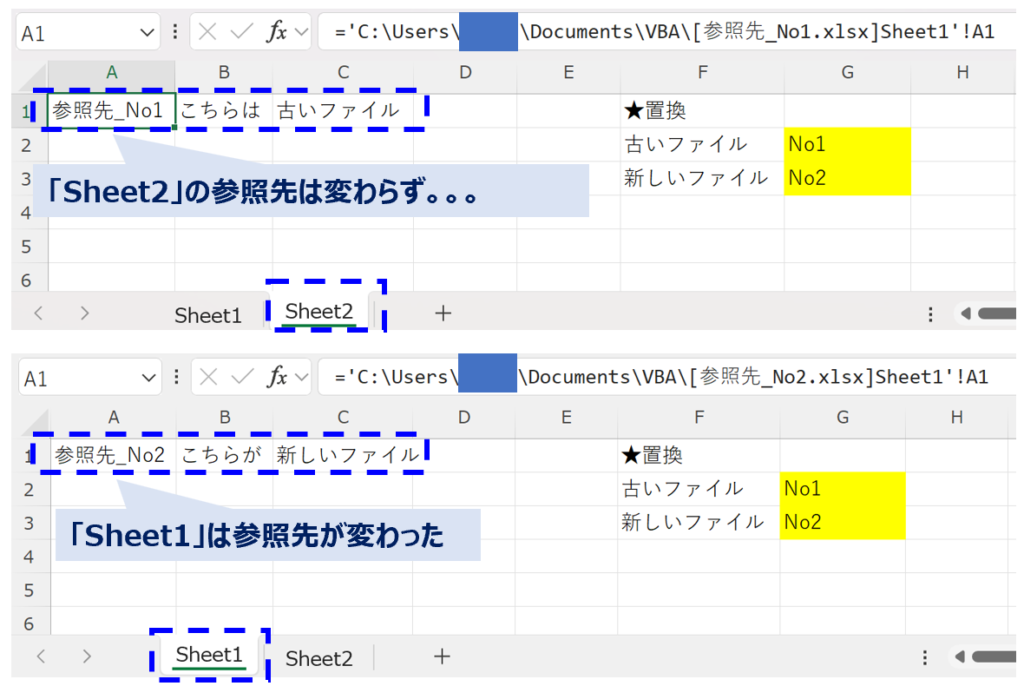The height and width of the screenshot is (686, 1024).
Task: Open the Name Box dropdown arrow in the bottom window
Action: (x=148, y=378)
